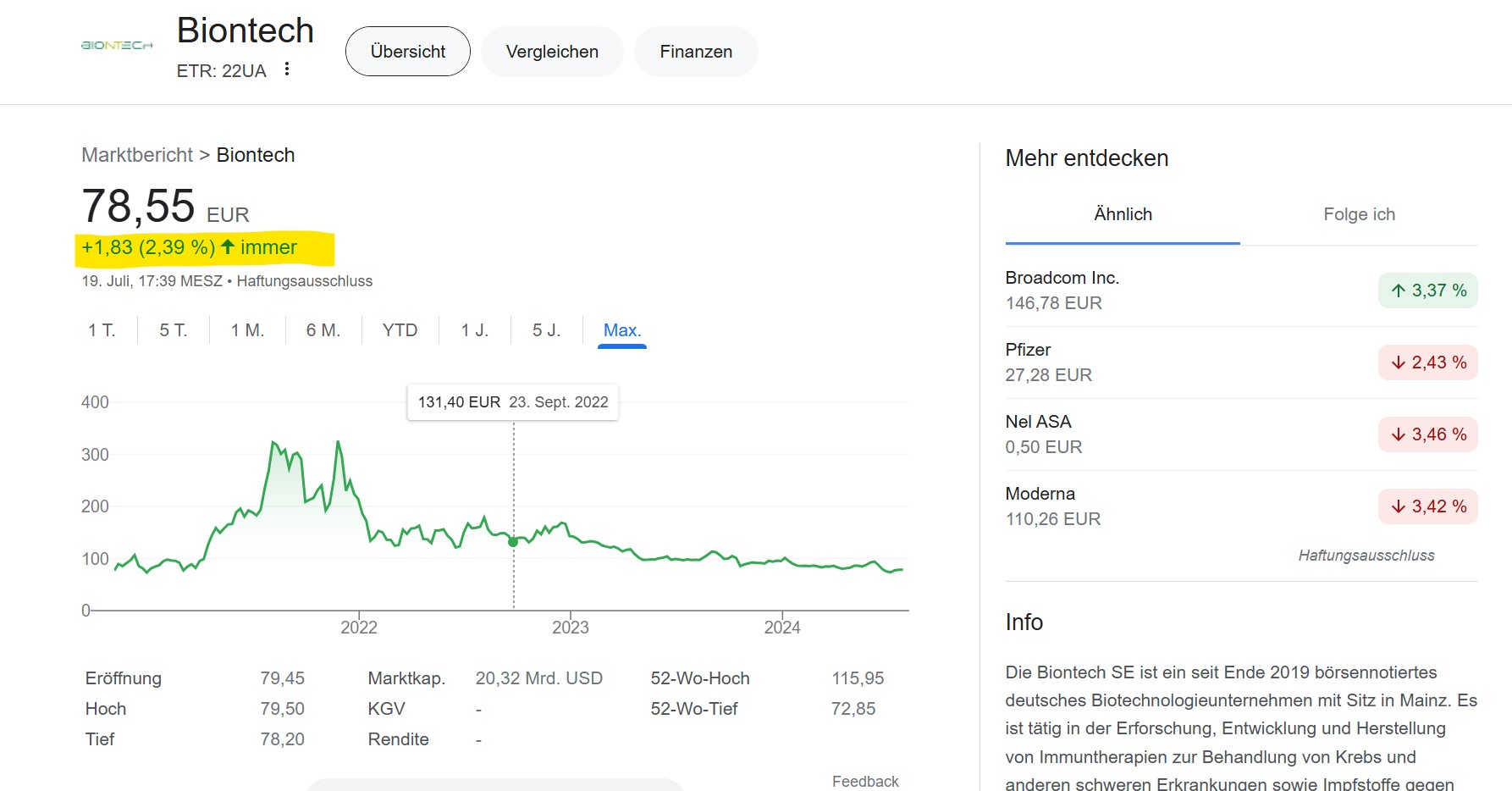The width and height of the screenshot is (1512, 791).
Task: Show the 1 J. chart range
Action: tap(475, 330)
